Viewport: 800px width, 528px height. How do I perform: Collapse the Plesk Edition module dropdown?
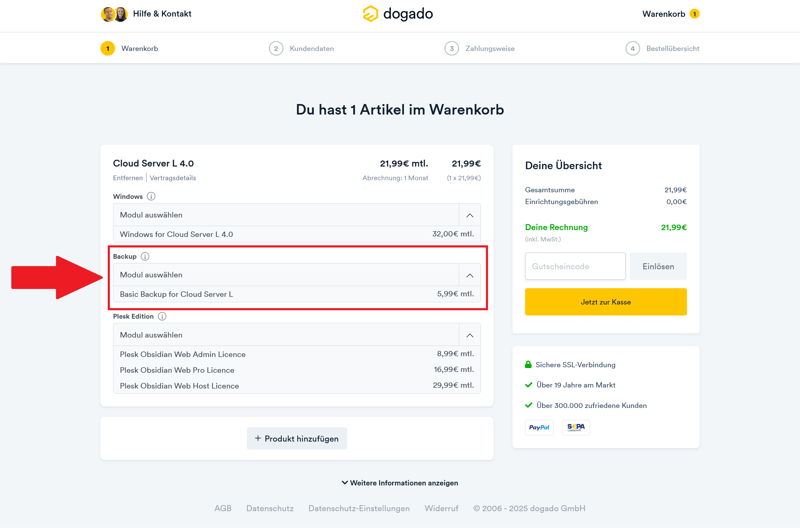point(469,335)
